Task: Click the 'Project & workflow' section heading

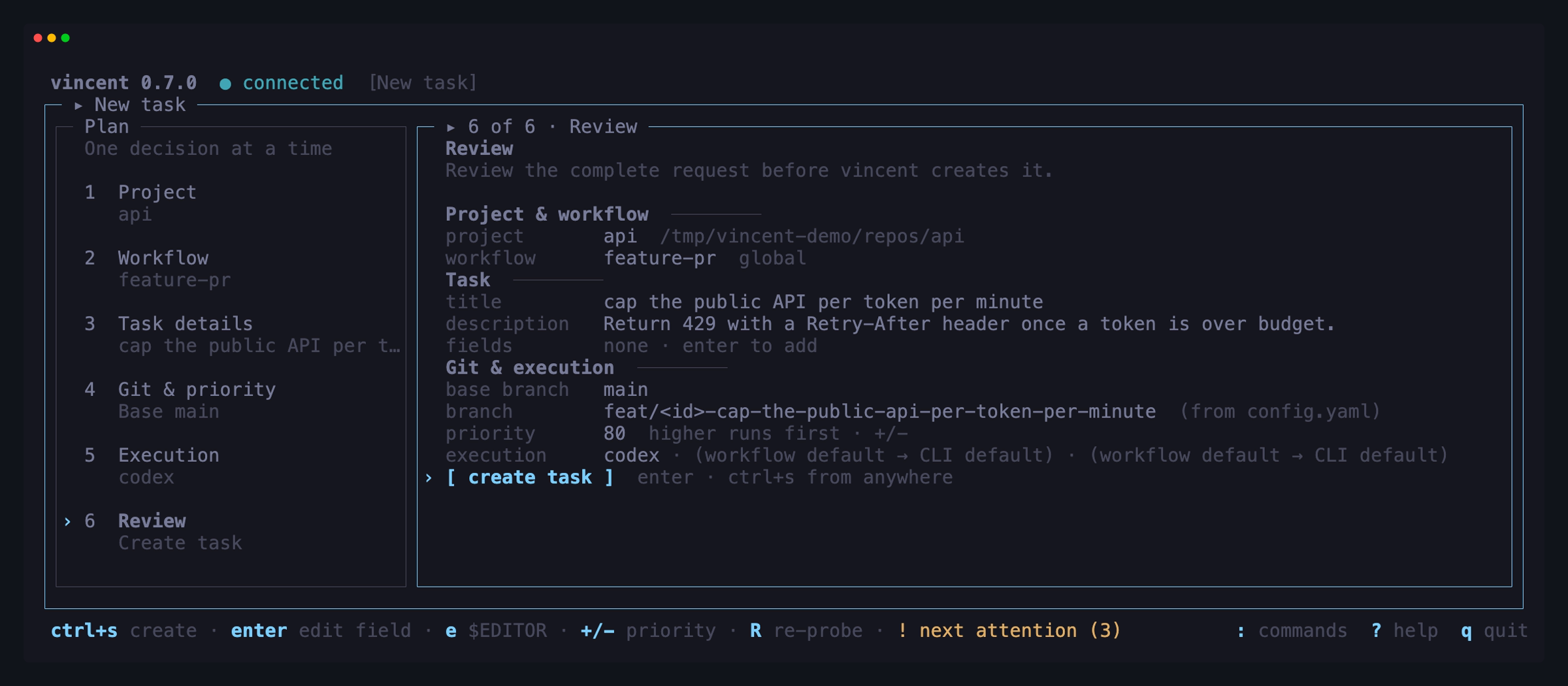Action: click(547, 214)
